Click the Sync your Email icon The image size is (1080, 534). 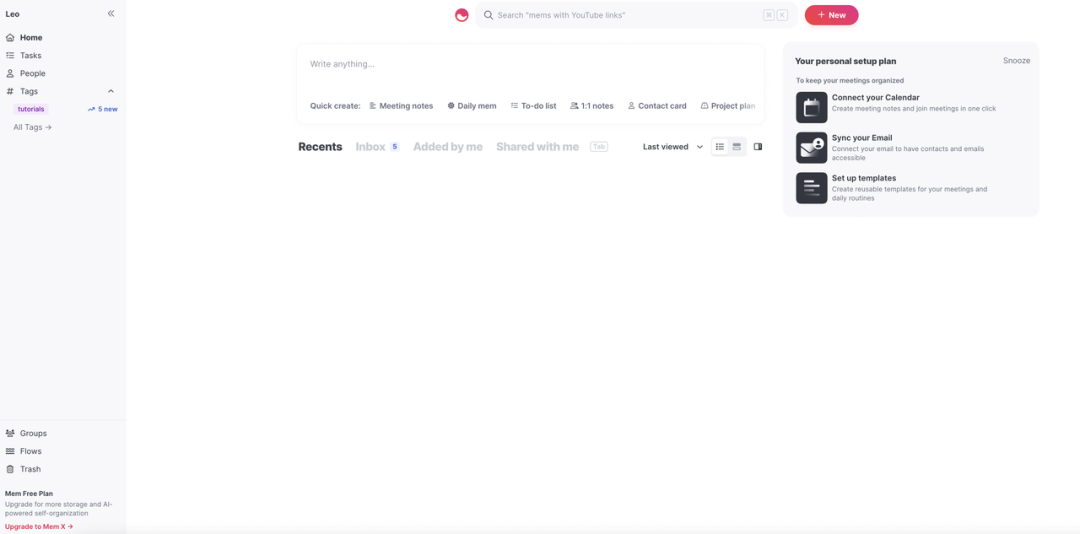pos(811,147)
